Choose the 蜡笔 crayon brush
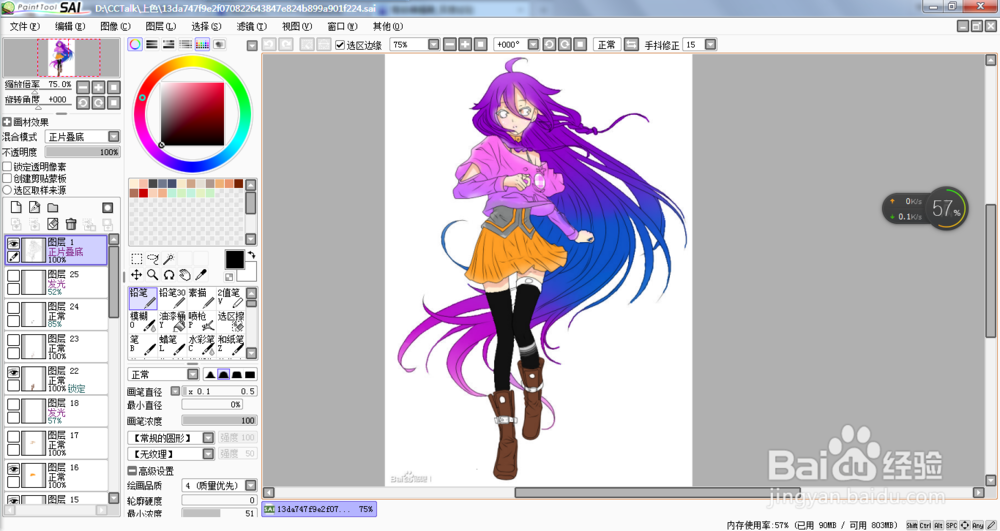 172,346
